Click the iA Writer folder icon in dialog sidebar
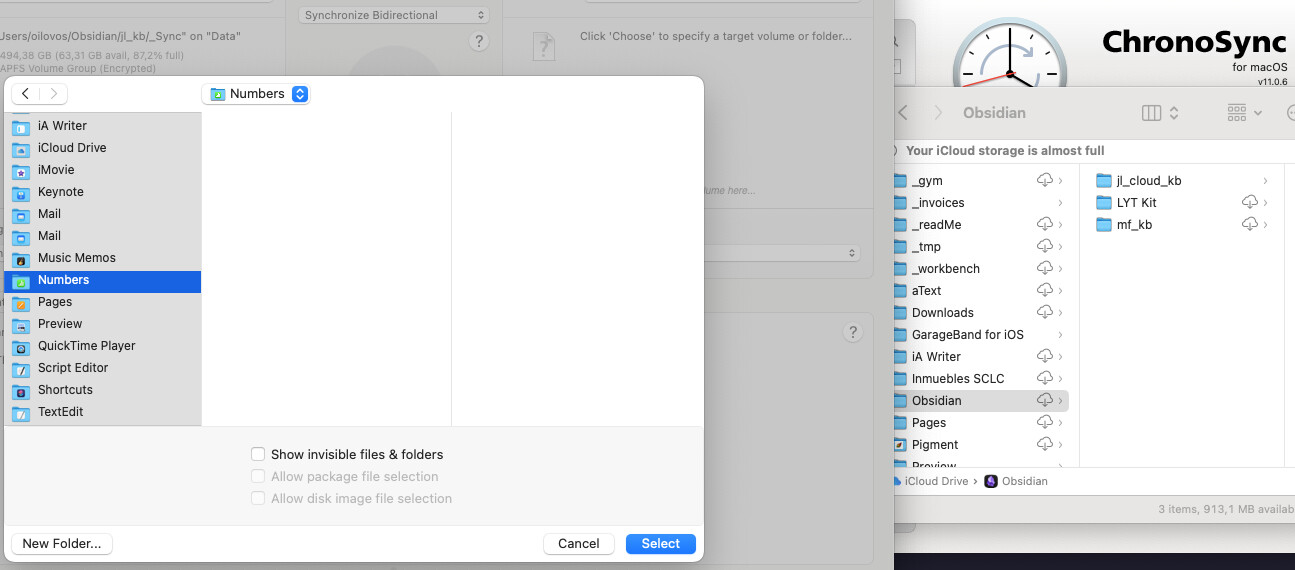Screen dimensions: 1295x570 point(21,126)
